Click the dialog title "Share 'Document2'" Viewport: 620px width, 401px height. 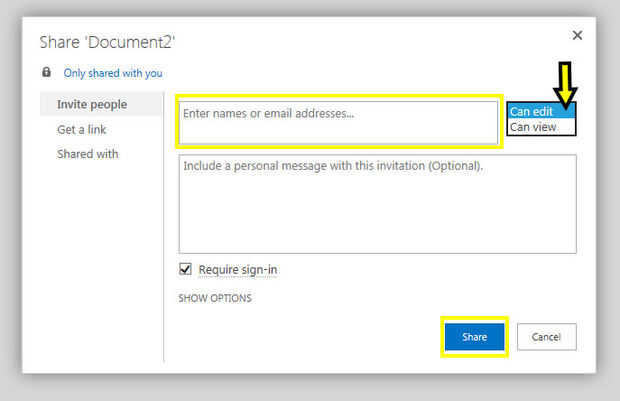[107, 42]
